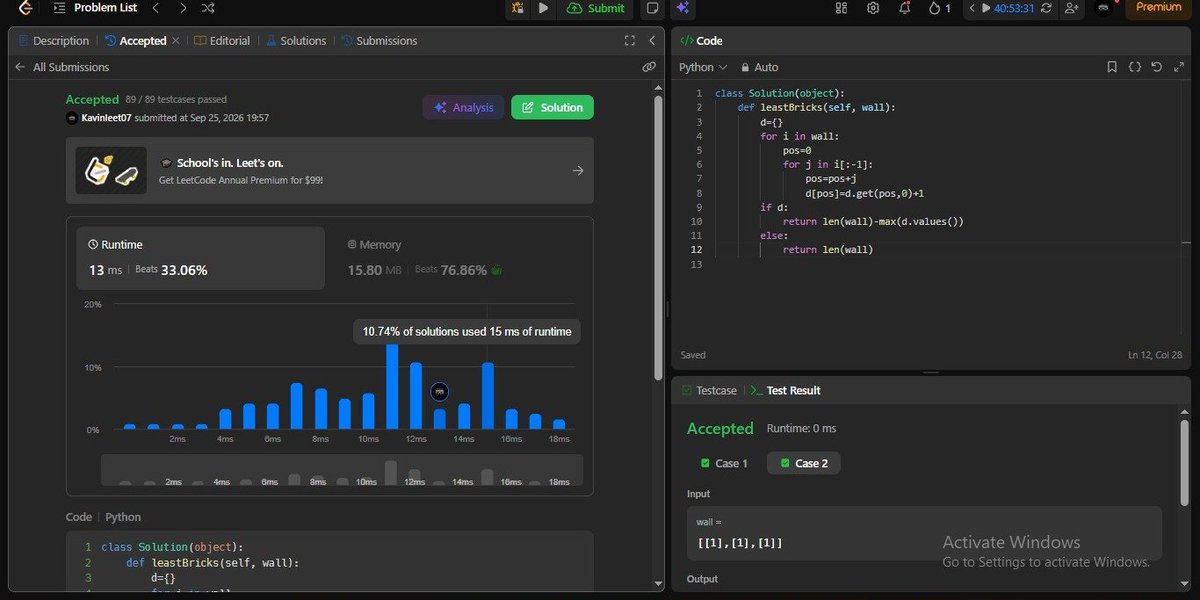Click the green Solution button
Image resolution: width=1200 pixels, height=600 pixels.
tap(552, 108)
